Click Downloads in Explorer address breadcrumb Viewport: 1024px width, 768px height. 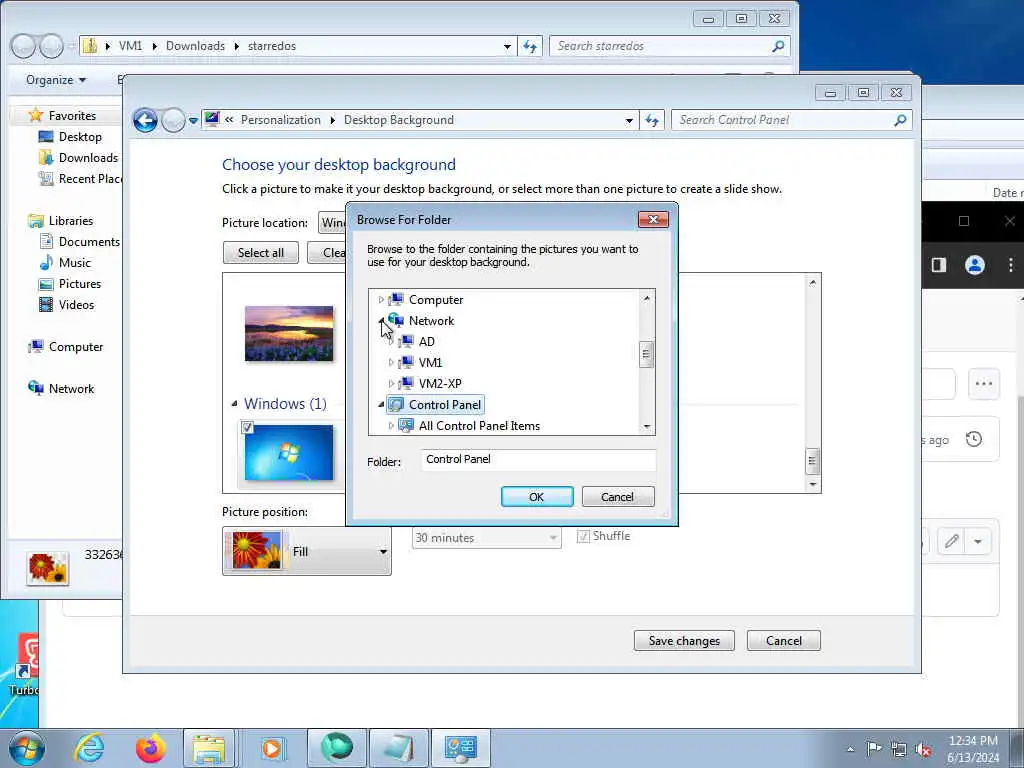point(195,46)
